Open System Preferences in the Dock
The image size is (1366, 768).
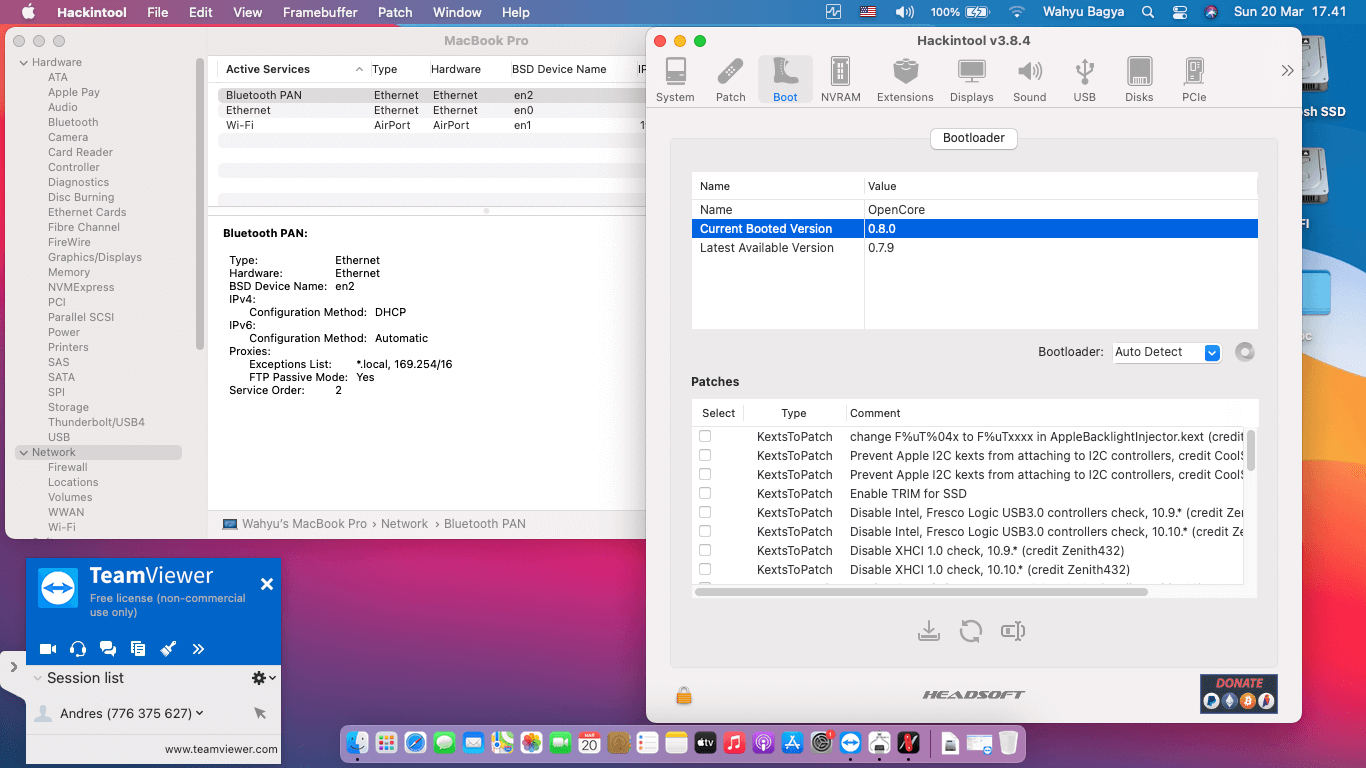[822, 743]
